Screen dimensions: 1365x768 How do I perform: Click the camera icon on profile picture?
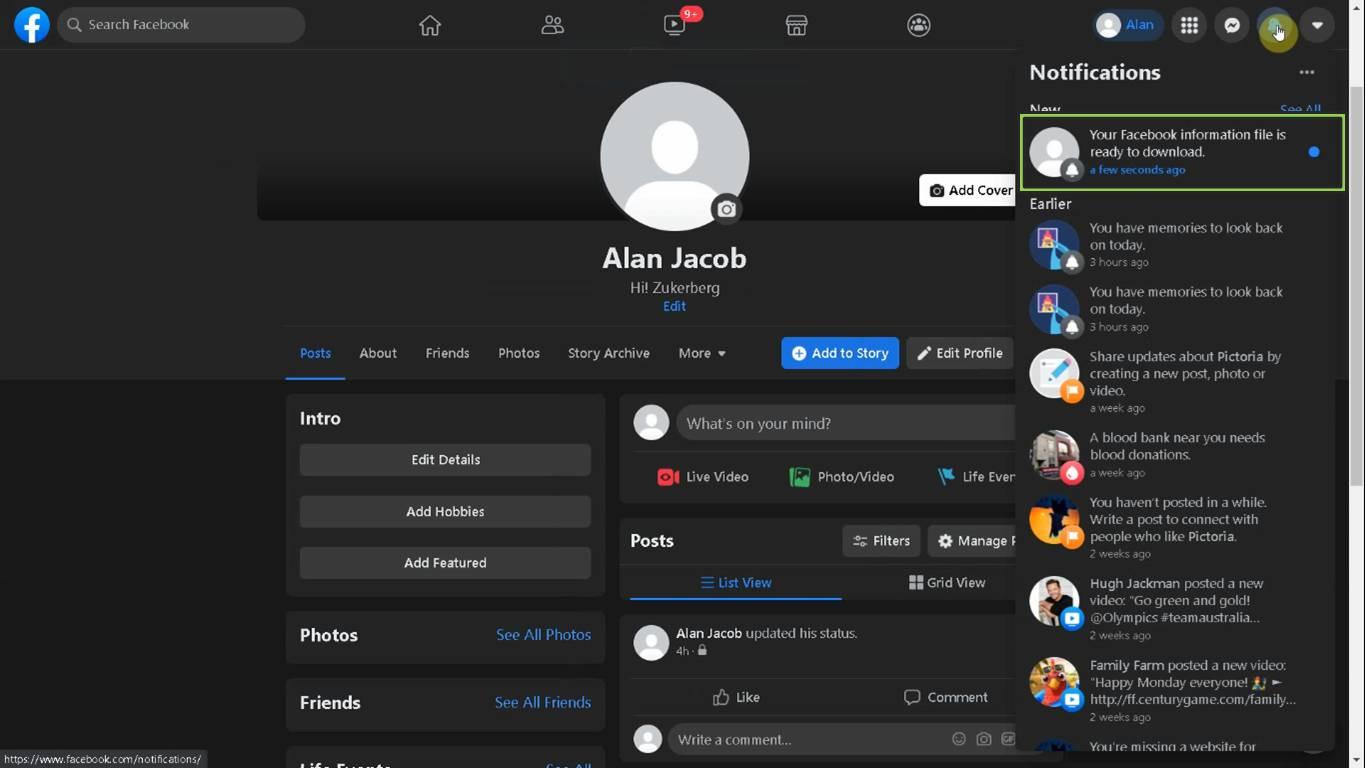click(x=726, y=209)
